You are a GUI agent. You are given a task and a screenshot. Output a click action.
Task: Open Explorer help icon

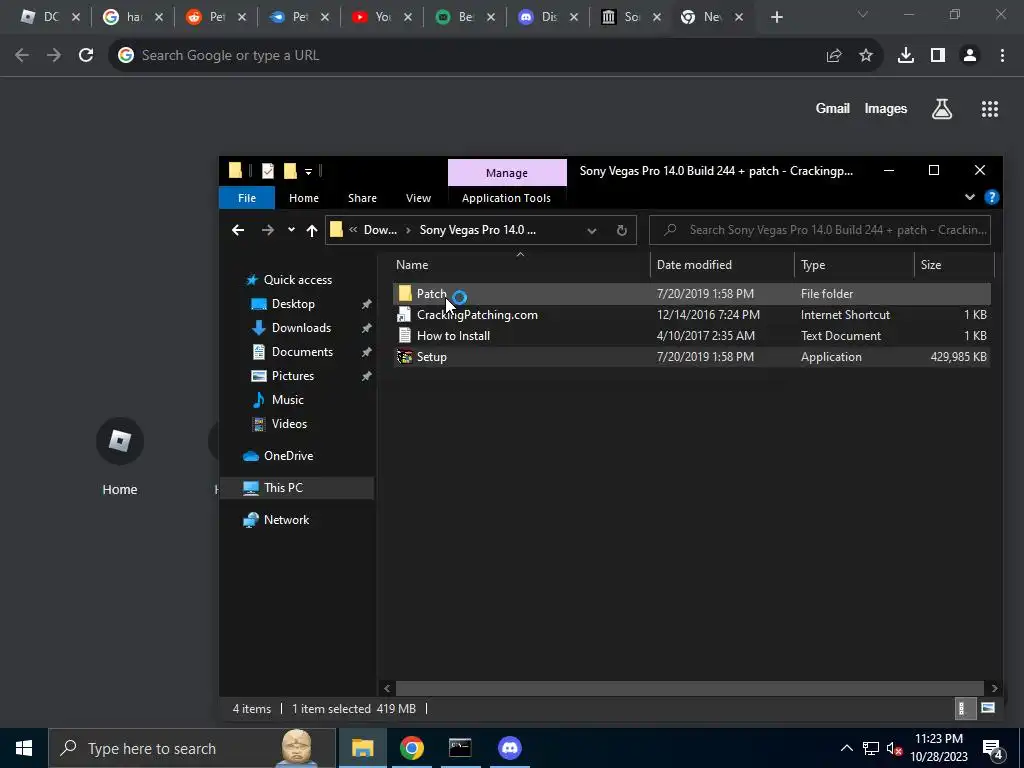tap(991, 197)
